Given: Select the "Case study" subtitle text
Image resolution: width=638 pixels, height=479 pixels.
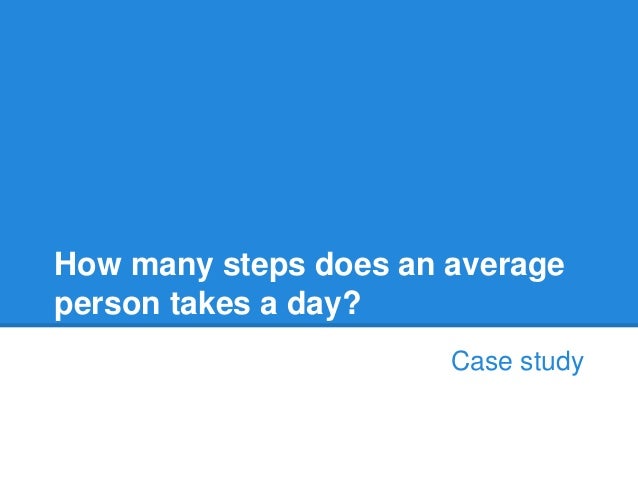Looking at the screenshot, I should click(x=517, y=361).
